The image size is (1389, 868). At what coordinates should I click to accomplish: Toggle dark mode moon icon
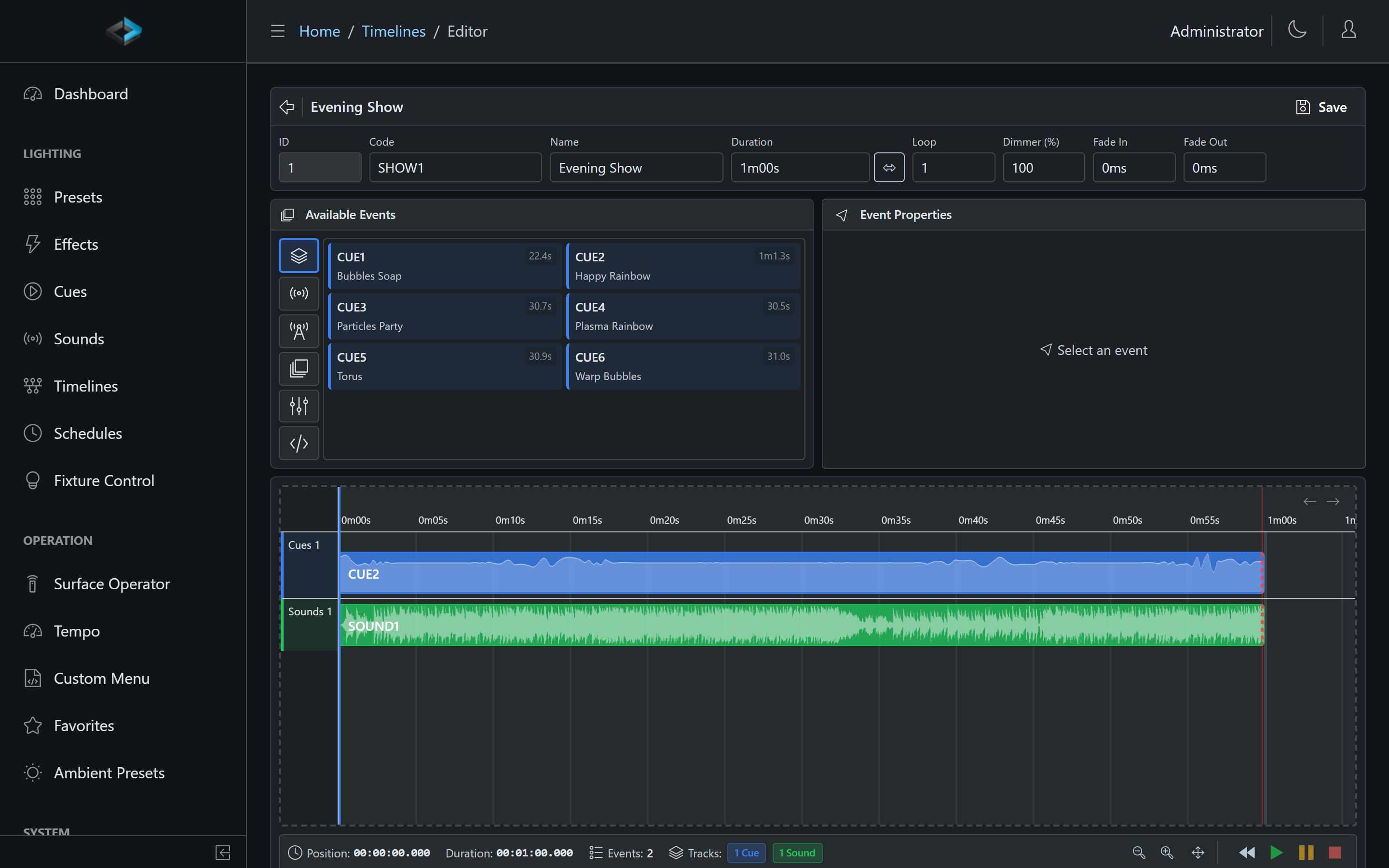[1297, 30]
